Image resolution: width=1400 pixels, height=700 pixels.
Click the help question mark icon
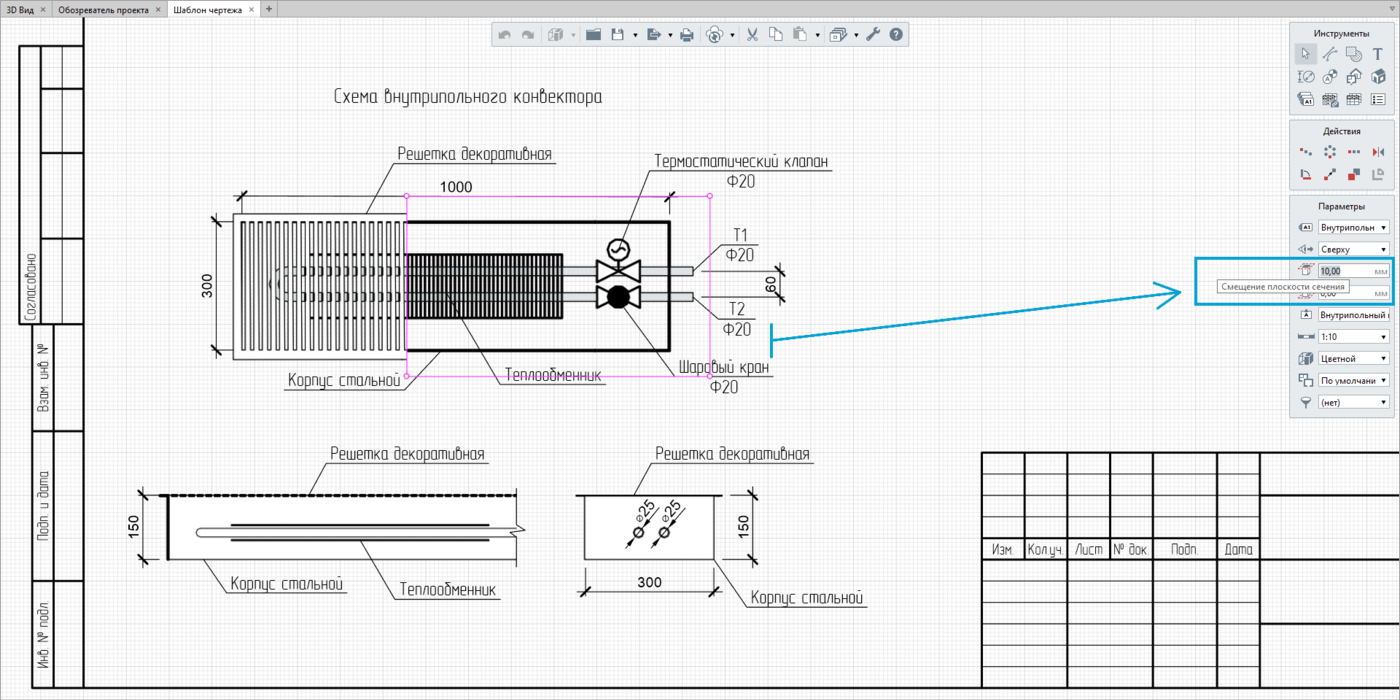896,35
